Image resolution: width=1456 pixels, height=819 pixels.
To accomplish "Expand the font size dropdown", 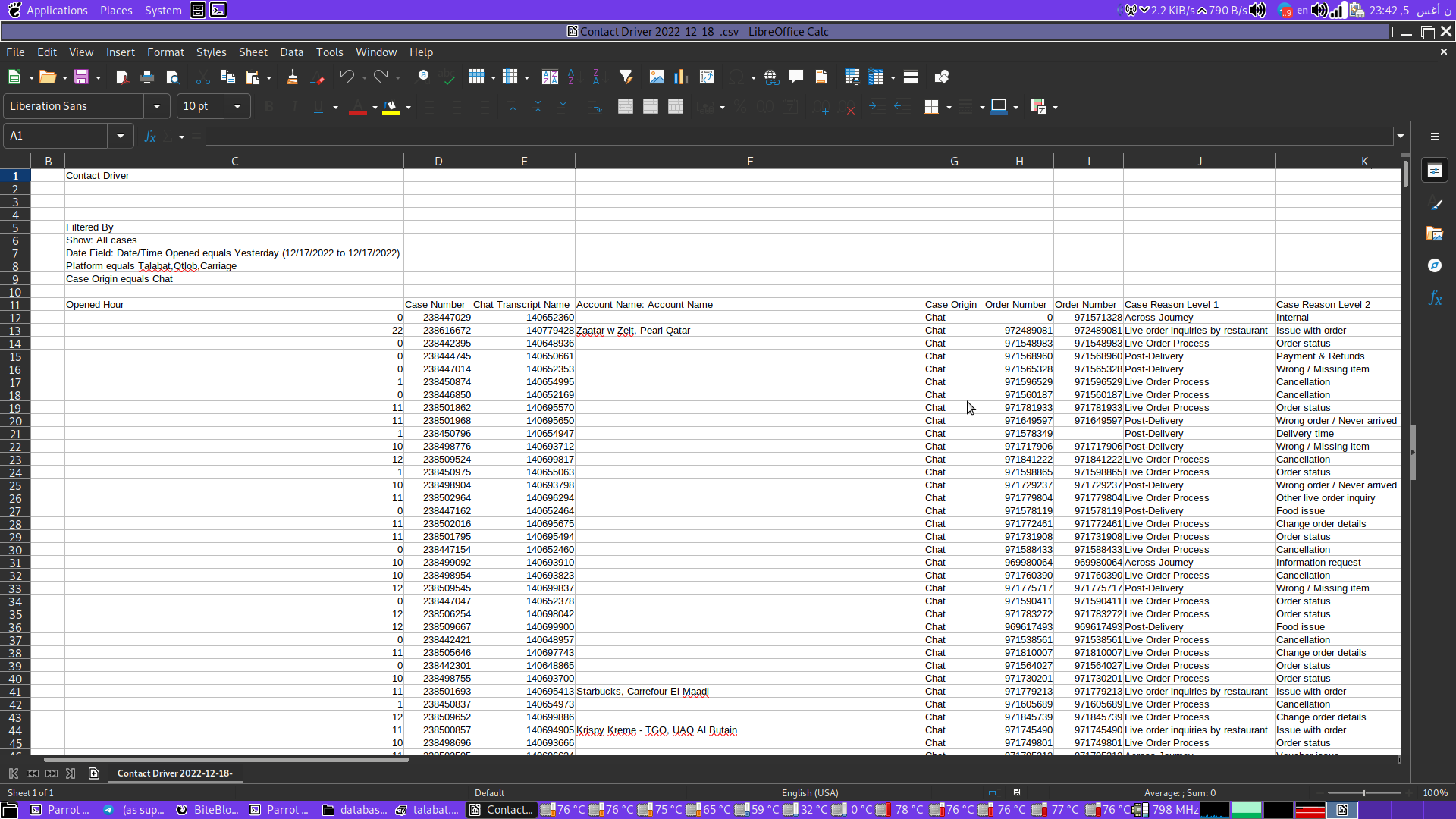I will (237, 106).
